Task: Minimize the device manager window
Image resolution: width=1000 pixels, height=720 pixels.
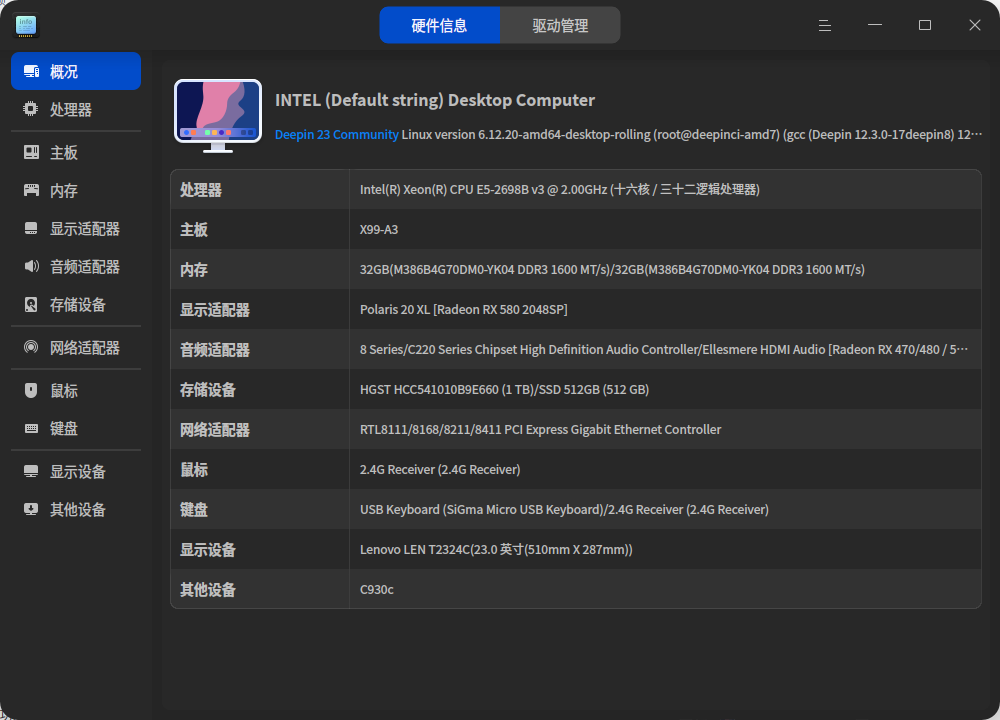Action: [875, 26]
